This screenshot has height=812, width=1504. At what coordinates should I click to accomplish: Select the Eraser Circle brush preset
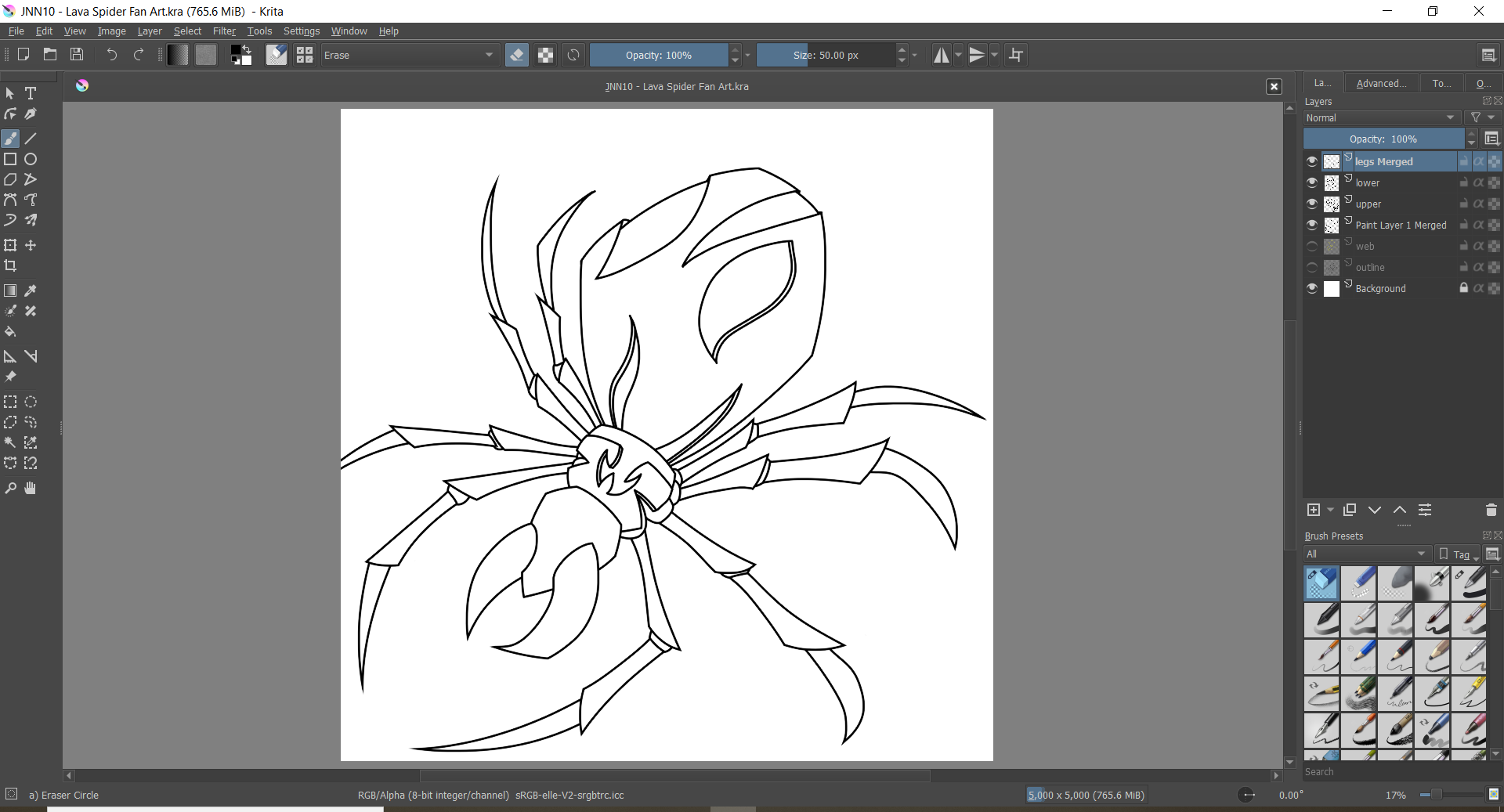[x=1321, y=583]
